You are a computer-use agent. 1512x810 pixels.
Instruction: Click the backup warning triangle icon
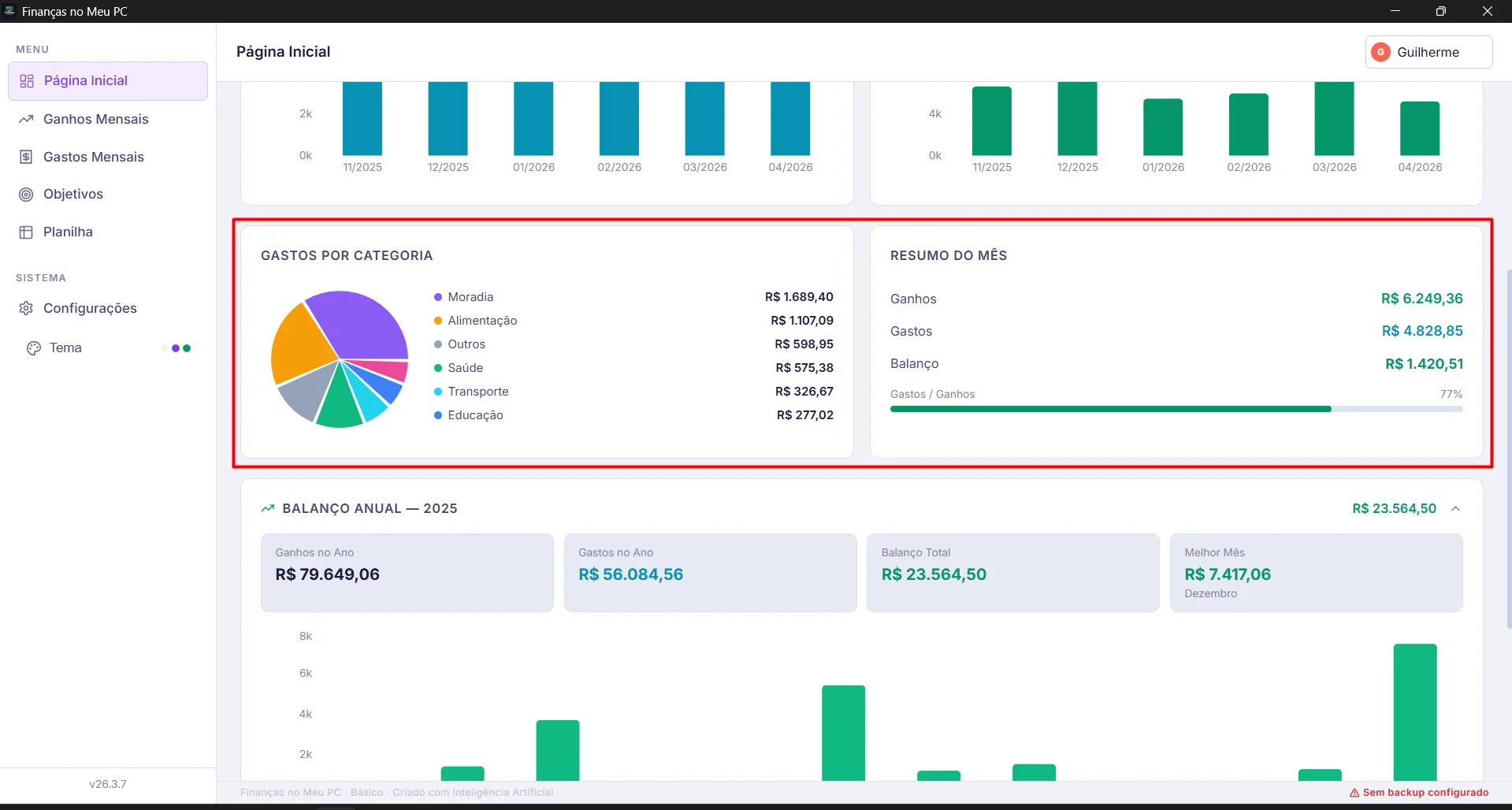pos(1354,793)
